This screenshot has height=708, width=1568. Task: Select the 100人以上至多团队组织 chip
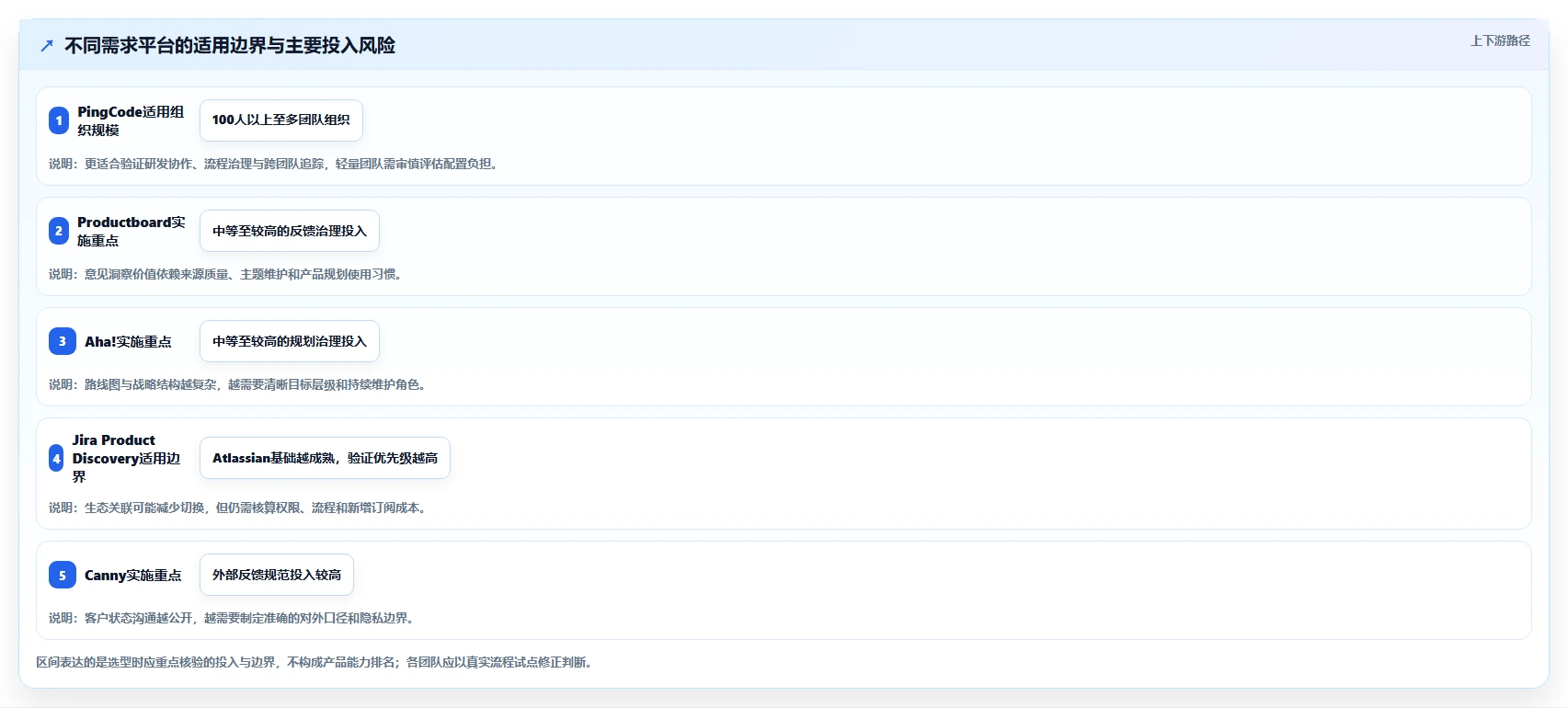pyautogui.click(x=281, y=120)
